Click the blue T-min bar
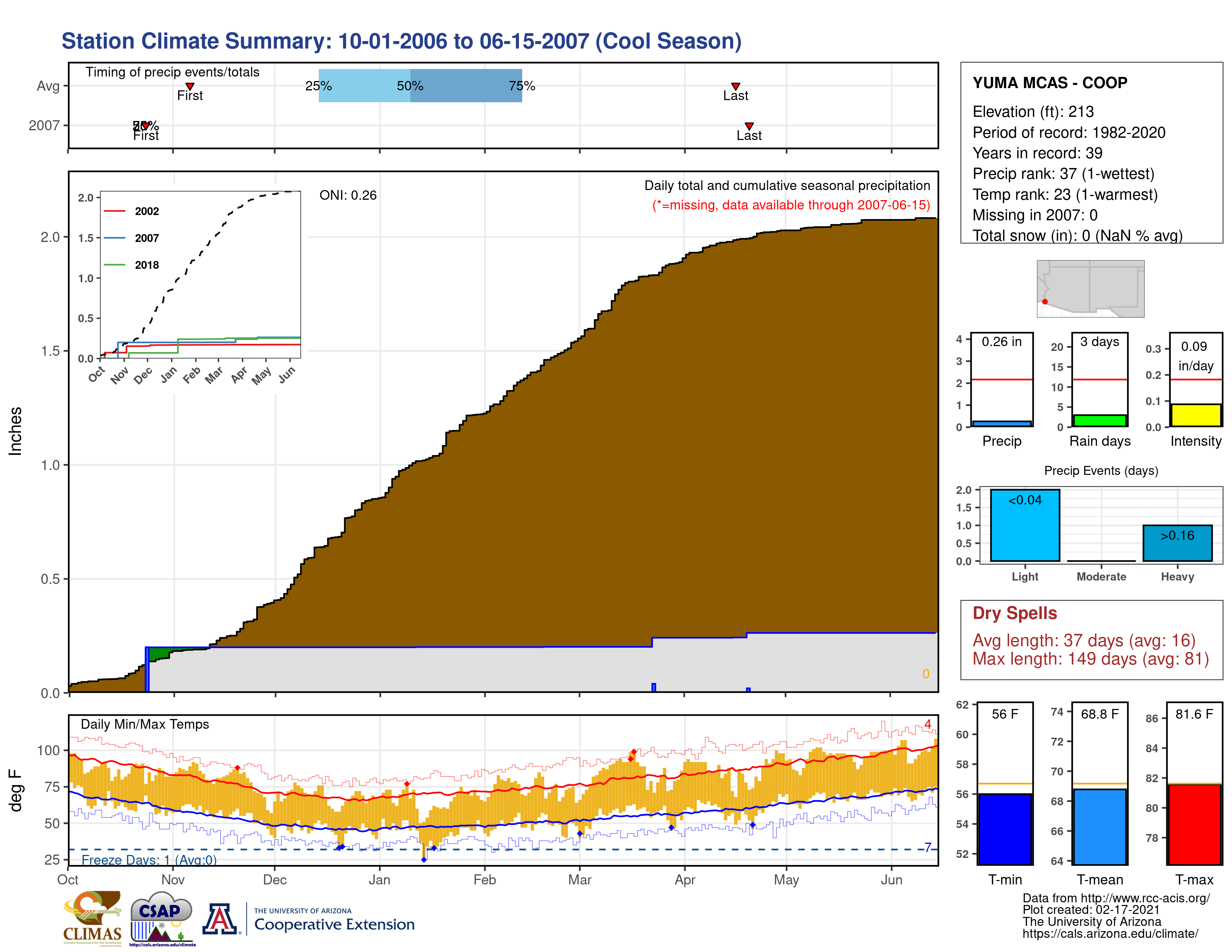 [x=1005, y=829]
